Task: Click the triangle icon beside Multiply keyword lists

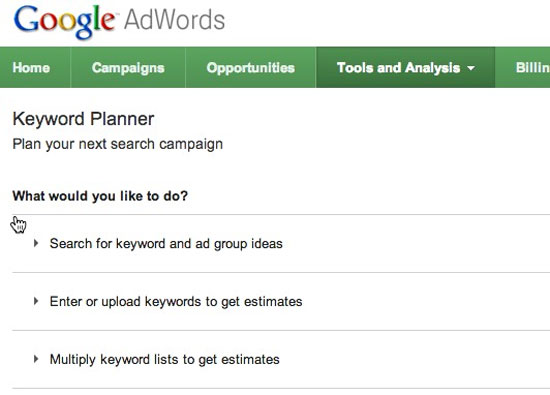Action: pyautogui.click(x=36, y=359)
